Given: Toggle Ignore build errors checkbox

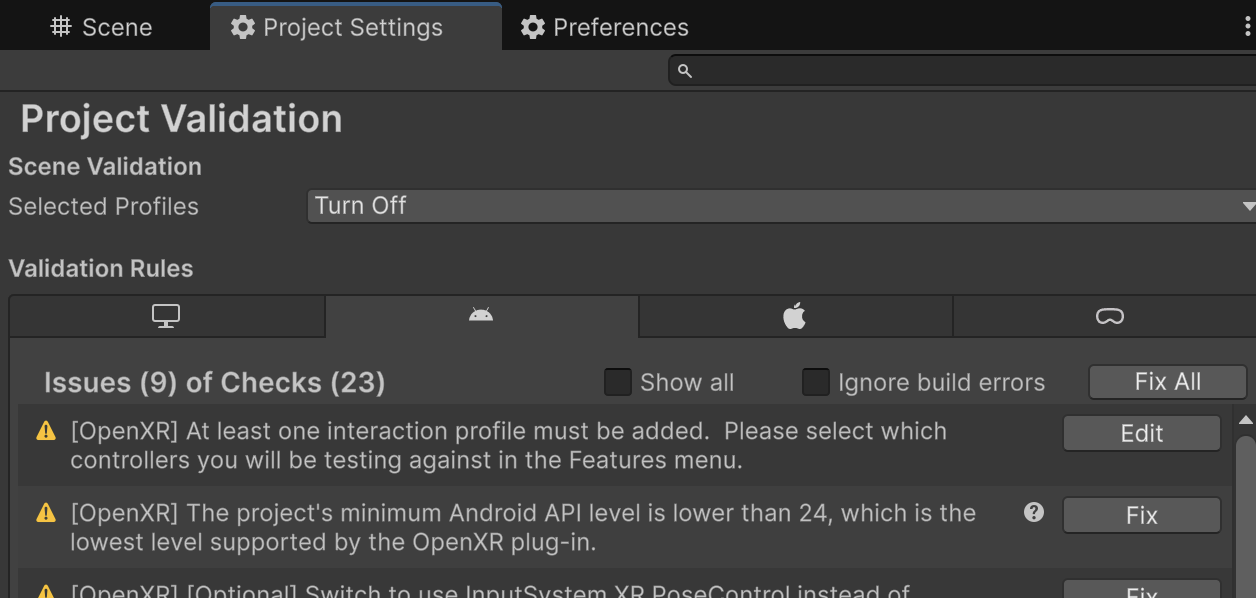Looking at the screenshot, I should coord(816,382).
